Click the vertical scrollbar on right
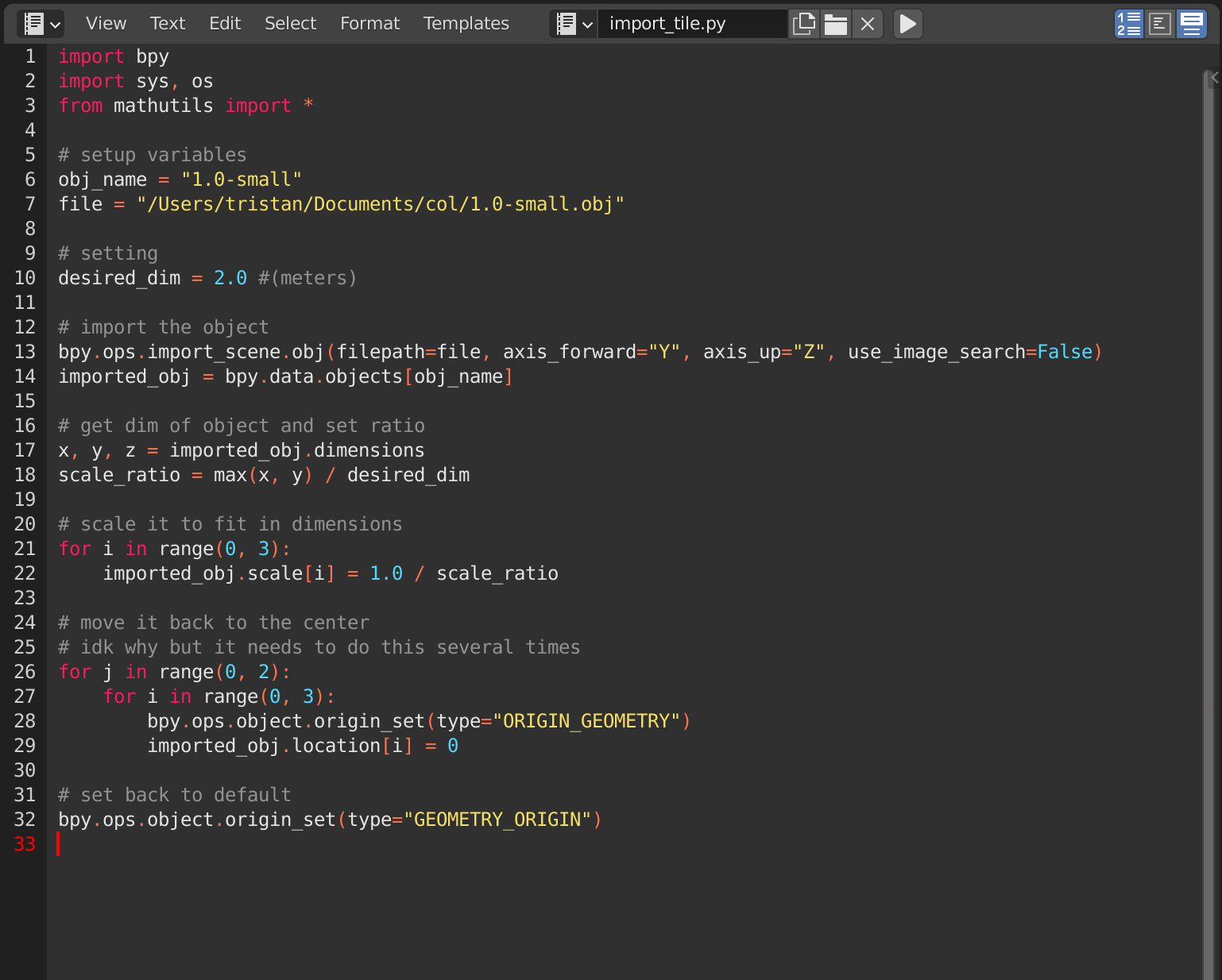The image size is (1222, 980). tap(1208, 476)
